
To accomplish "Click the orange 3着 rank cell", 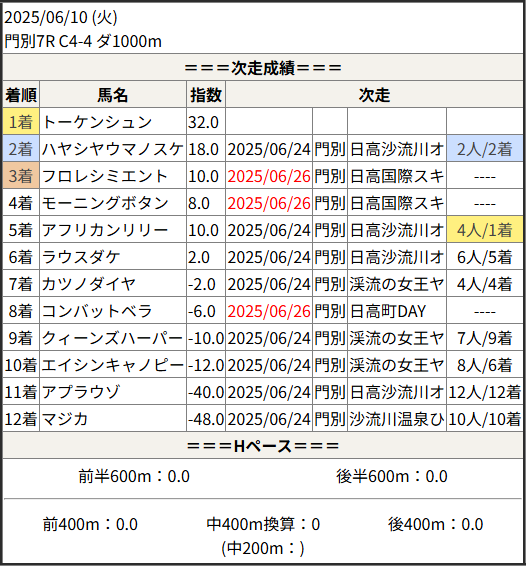I will 21,176.
